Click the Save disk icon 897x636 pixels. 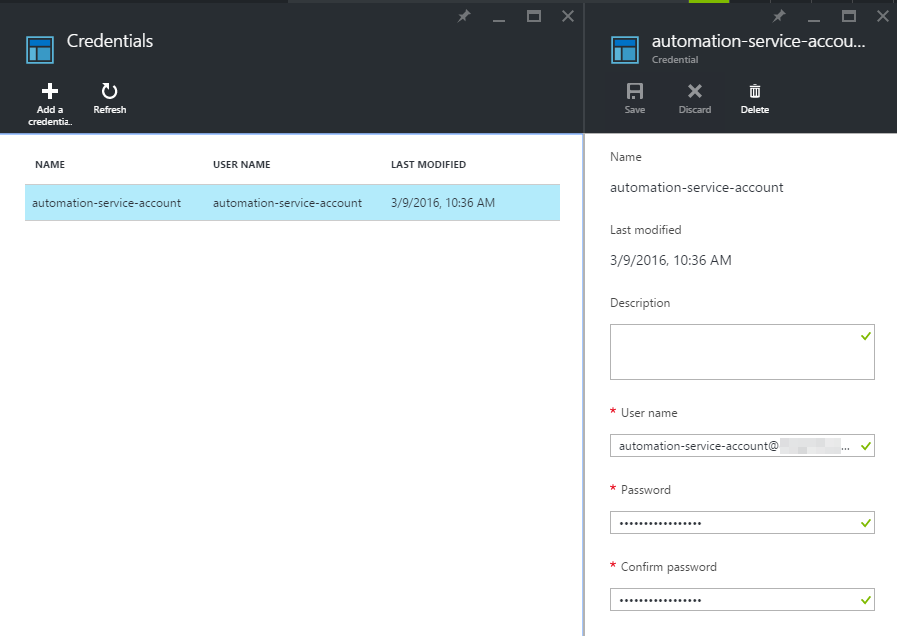634,92
